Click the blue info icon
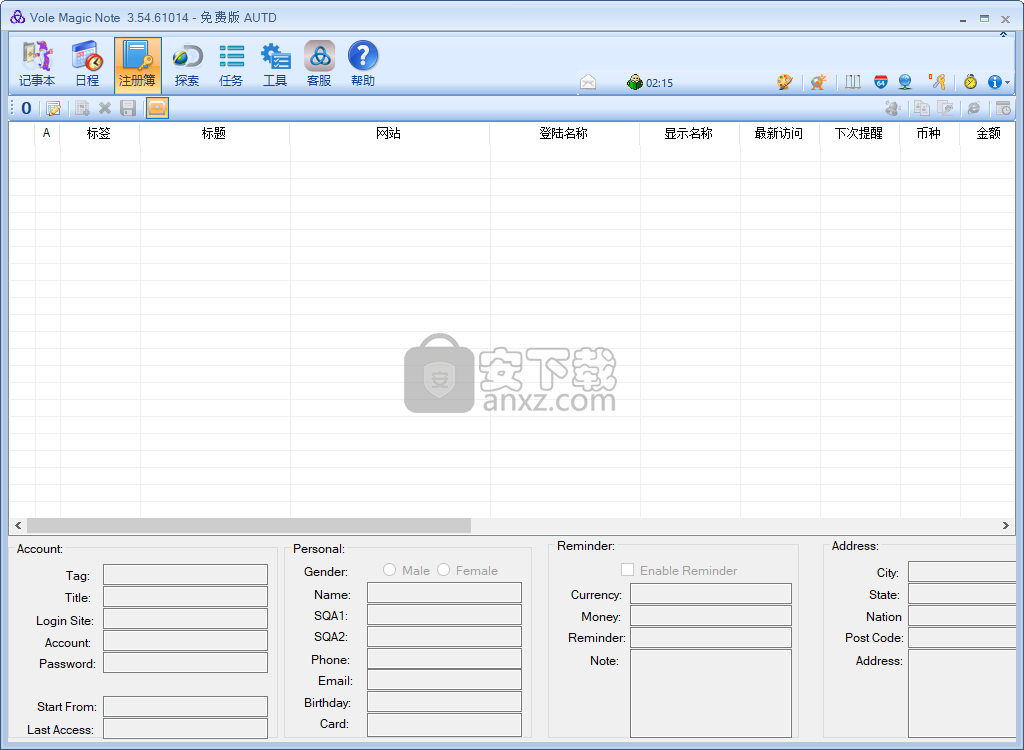The image size is (1024, 750). pyautogui.click(x=994, y=82)
